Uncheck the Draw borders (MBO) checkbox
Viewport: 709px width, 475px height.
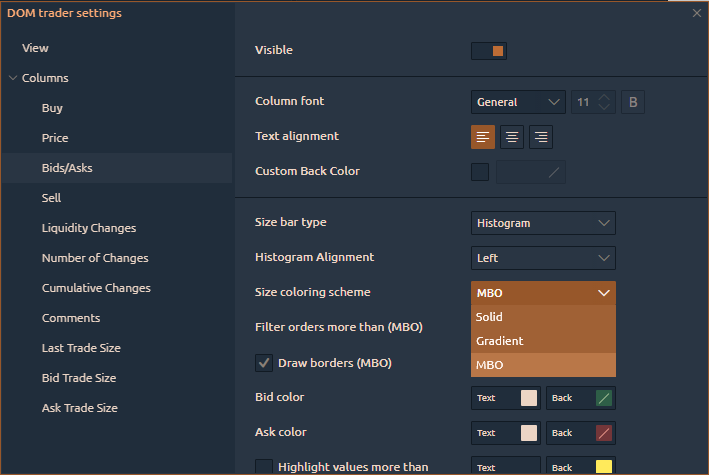click(x=264, y=363)
